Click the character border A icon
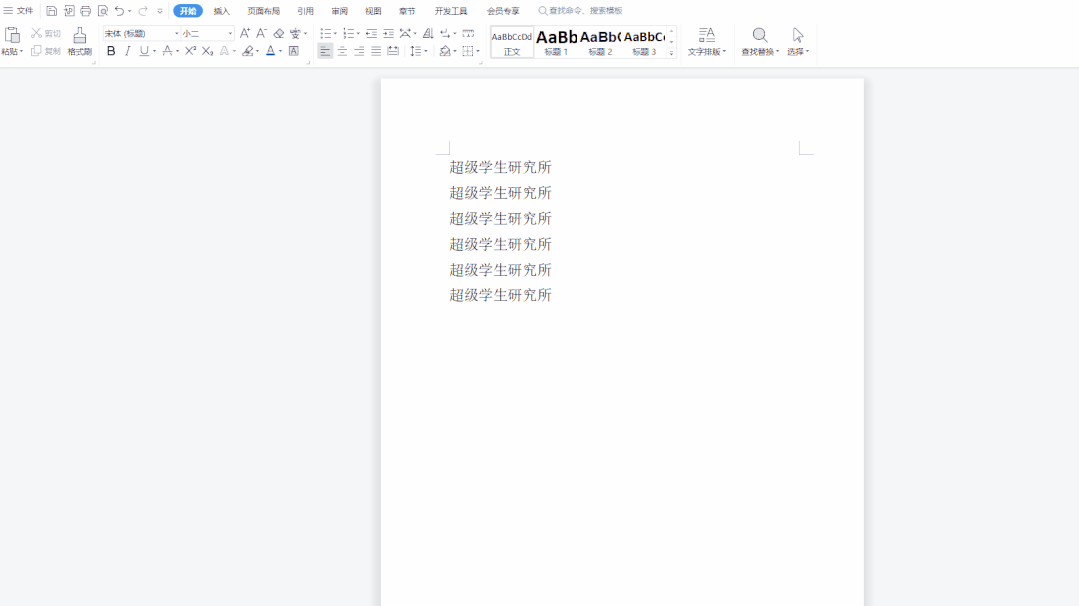 tap(294, 51)
